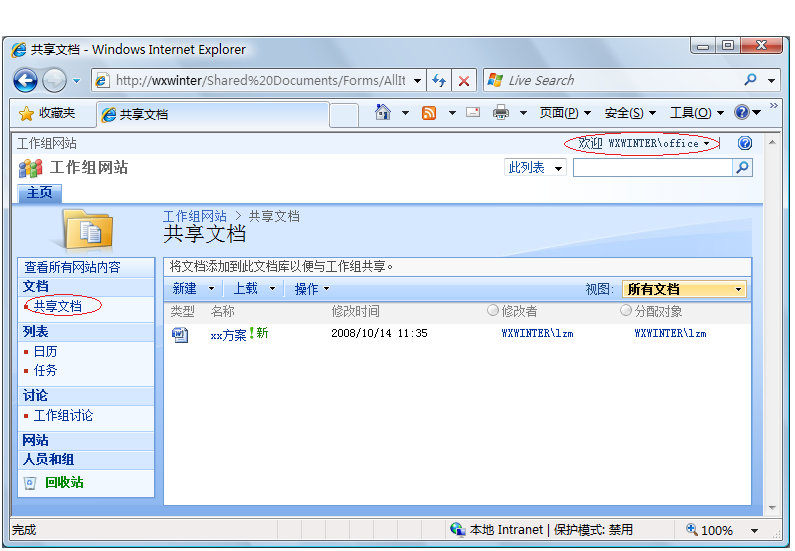Image resolution: width=795 pixels, height=551 pixels.
Task: Expand the RSS feeds dropdown arrow
Action: point(452,113)
